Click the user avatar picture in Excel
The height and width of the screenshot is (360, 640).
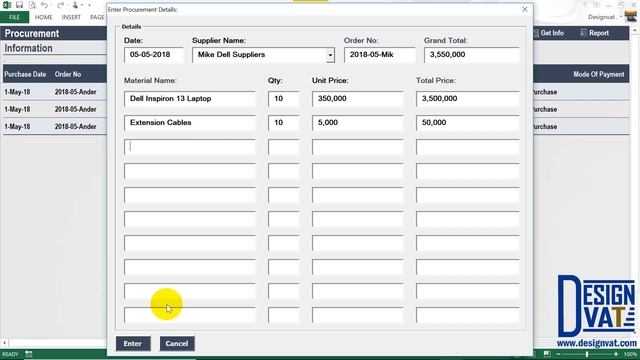pyautogui.click(x=631, y=16)
